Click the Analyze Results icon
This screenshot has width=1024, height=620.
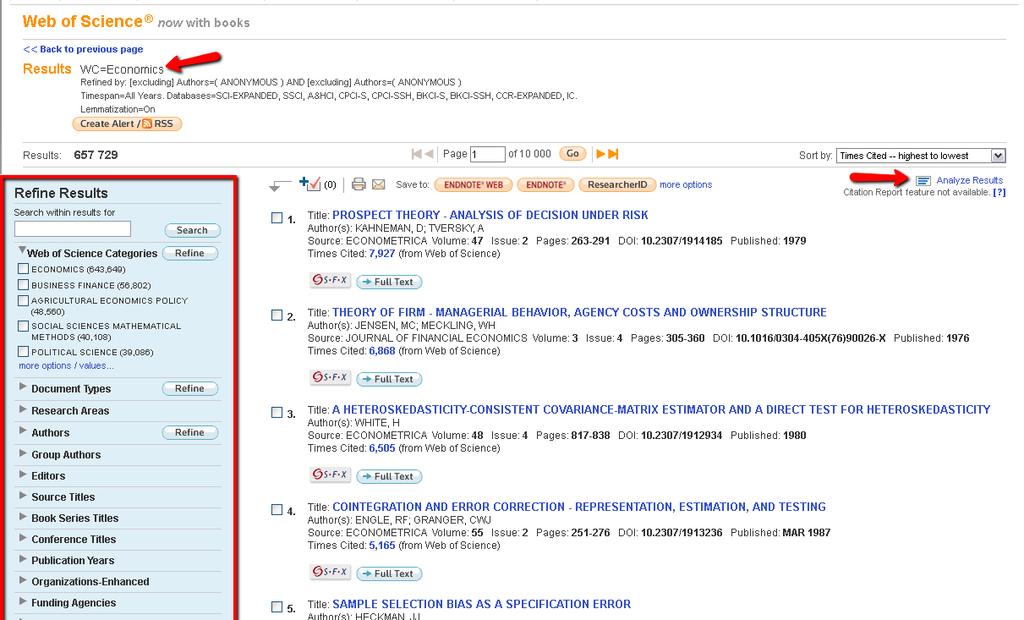pos(923,181)
